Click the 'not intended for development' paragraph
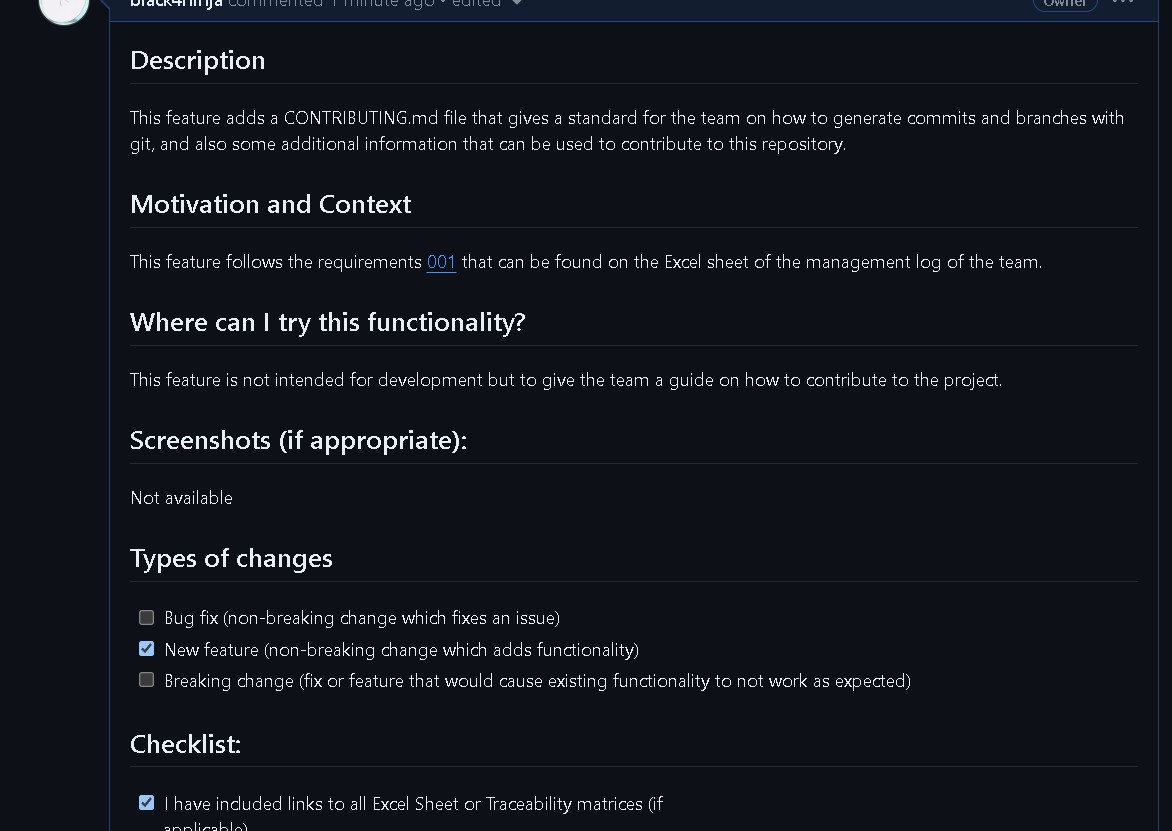 pyautogui.click(x=566, y=380)
